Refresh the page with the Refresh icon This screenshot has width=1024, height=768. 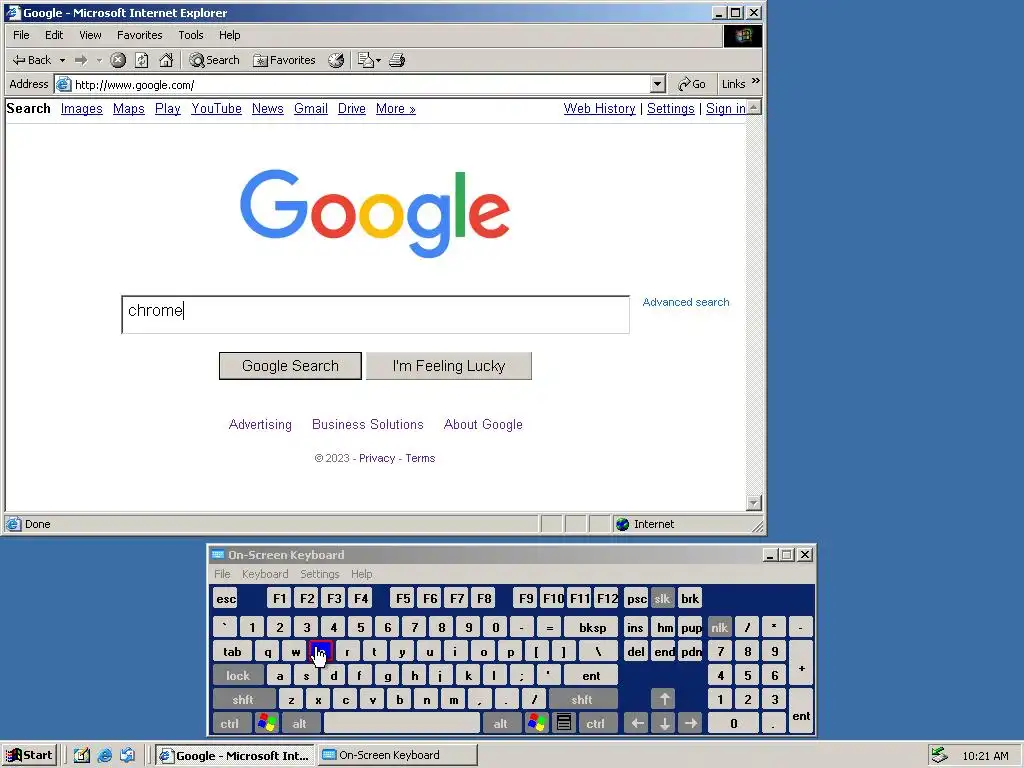142,60
